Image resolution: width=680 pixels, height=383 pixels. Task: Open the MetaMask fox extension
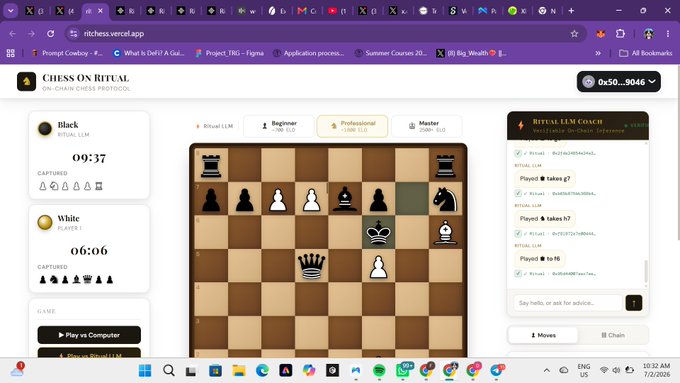pos(601,33)
